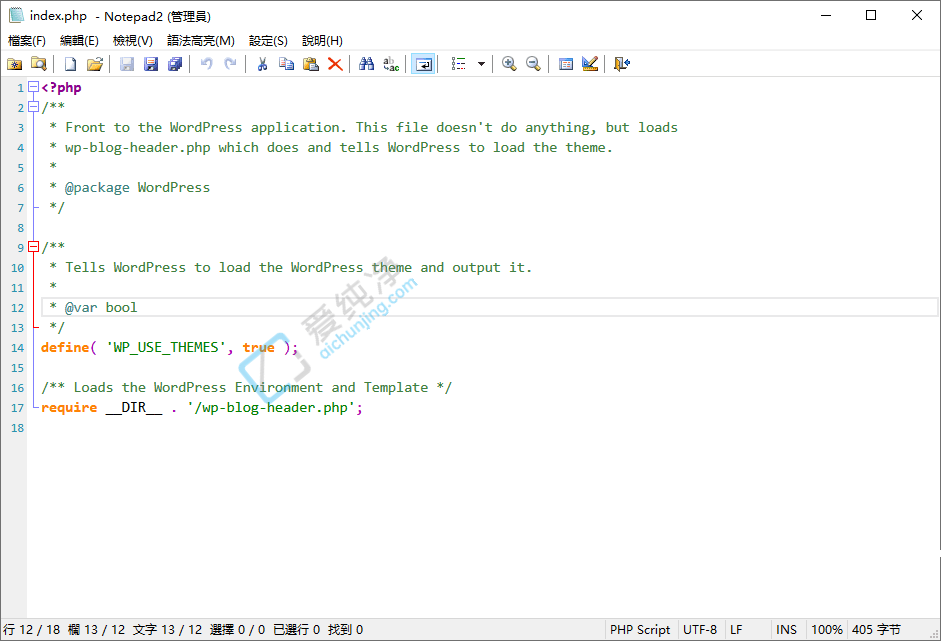
Task: Collapse the fold marker on line 1
Action: point(34,87)
